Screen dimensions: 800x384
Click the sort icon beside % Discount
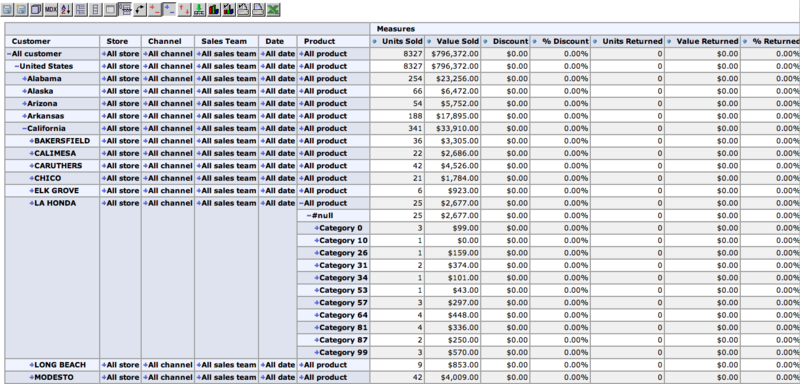click(535, 41)
